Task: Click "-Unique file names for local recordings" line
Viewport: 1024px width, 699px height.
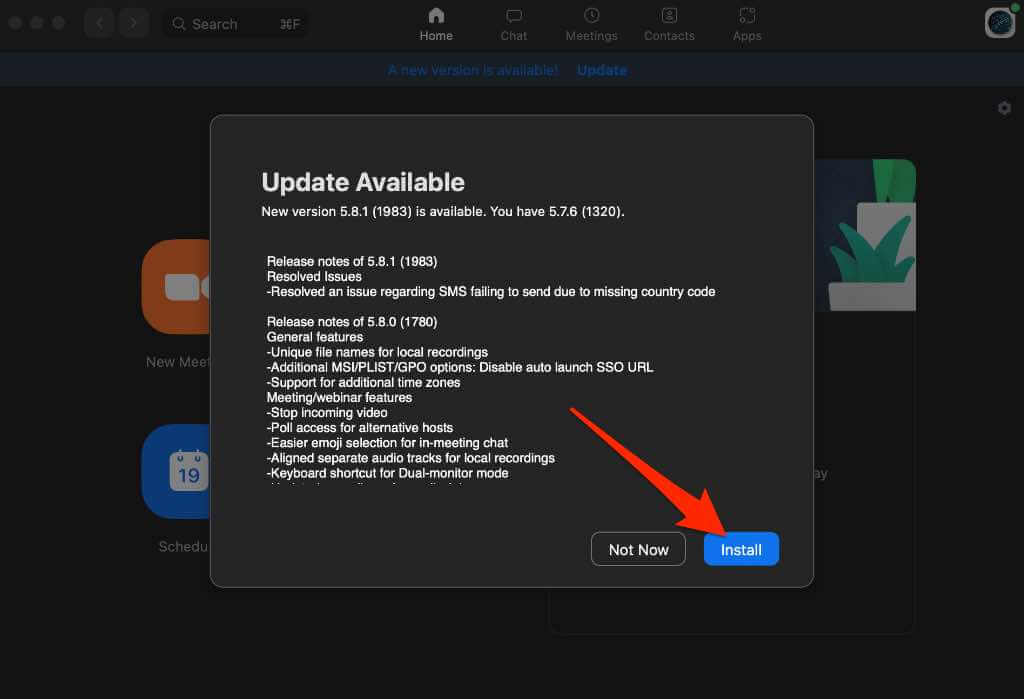Action: pos(377,352)
